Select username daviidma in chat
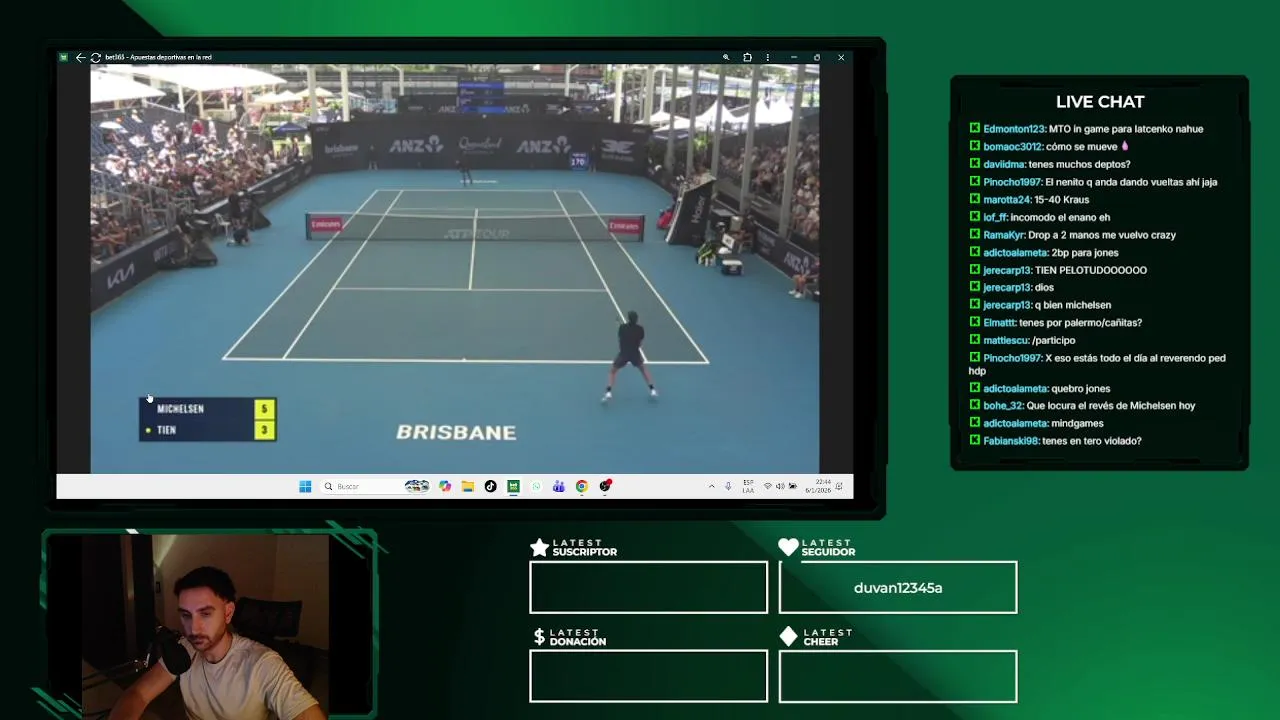The width and height of the screenshot is (1280, 720). (1004, 164)
